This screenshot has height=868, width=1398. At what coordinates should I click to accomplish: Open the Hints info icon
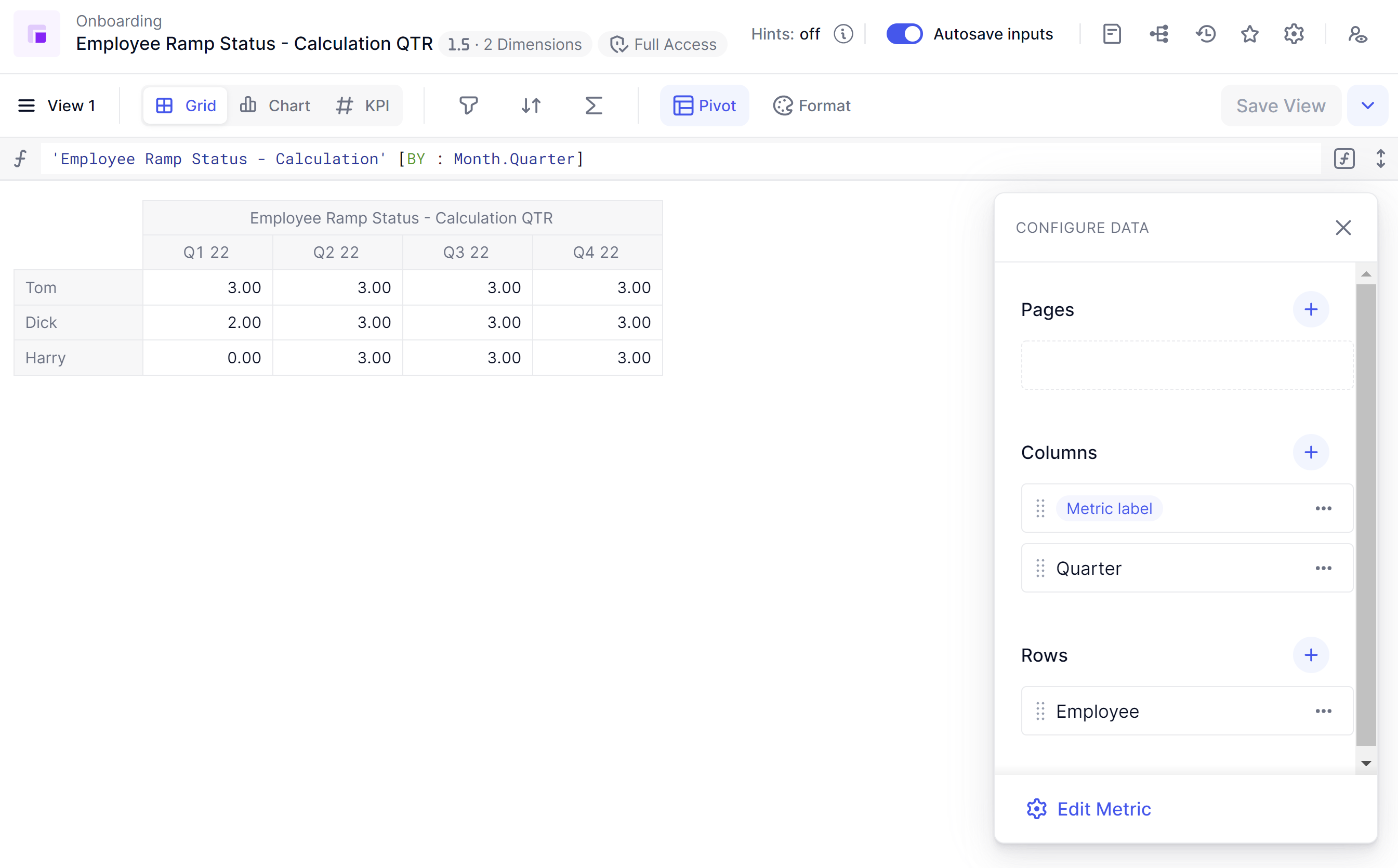coord(843,34)
